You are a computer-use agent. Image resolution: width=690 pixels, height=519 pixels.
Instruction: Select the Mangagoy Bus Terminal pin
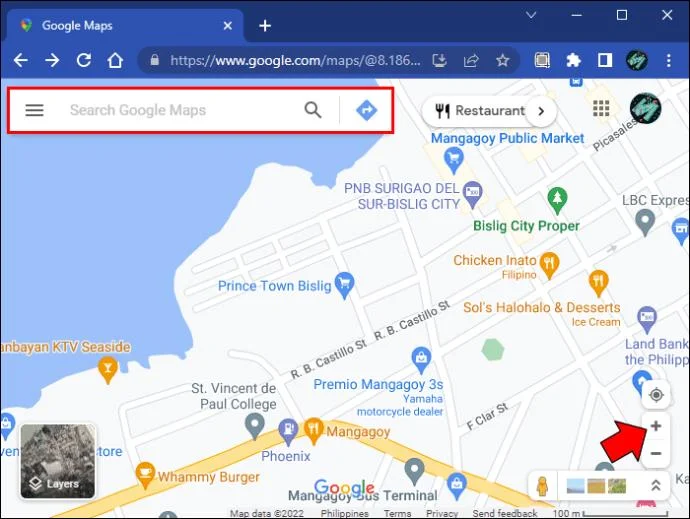pyautogui.click(x=414, y=471)
